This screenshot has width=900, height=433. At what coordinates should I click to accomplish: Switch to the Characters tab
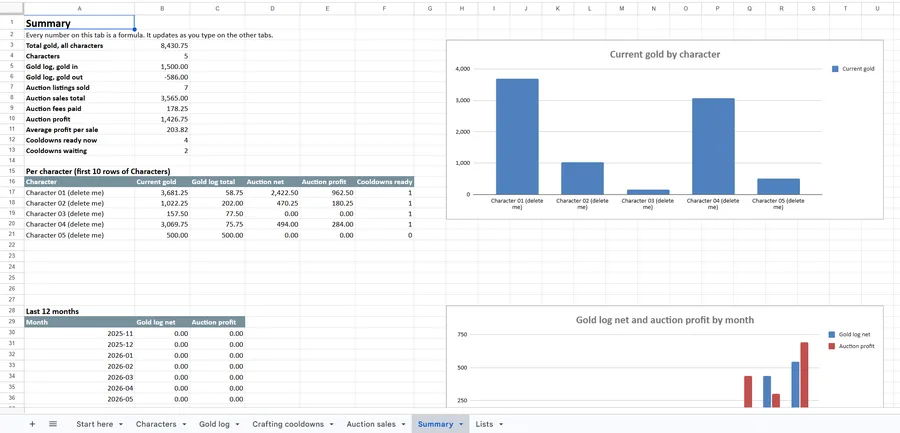point(156,424)
